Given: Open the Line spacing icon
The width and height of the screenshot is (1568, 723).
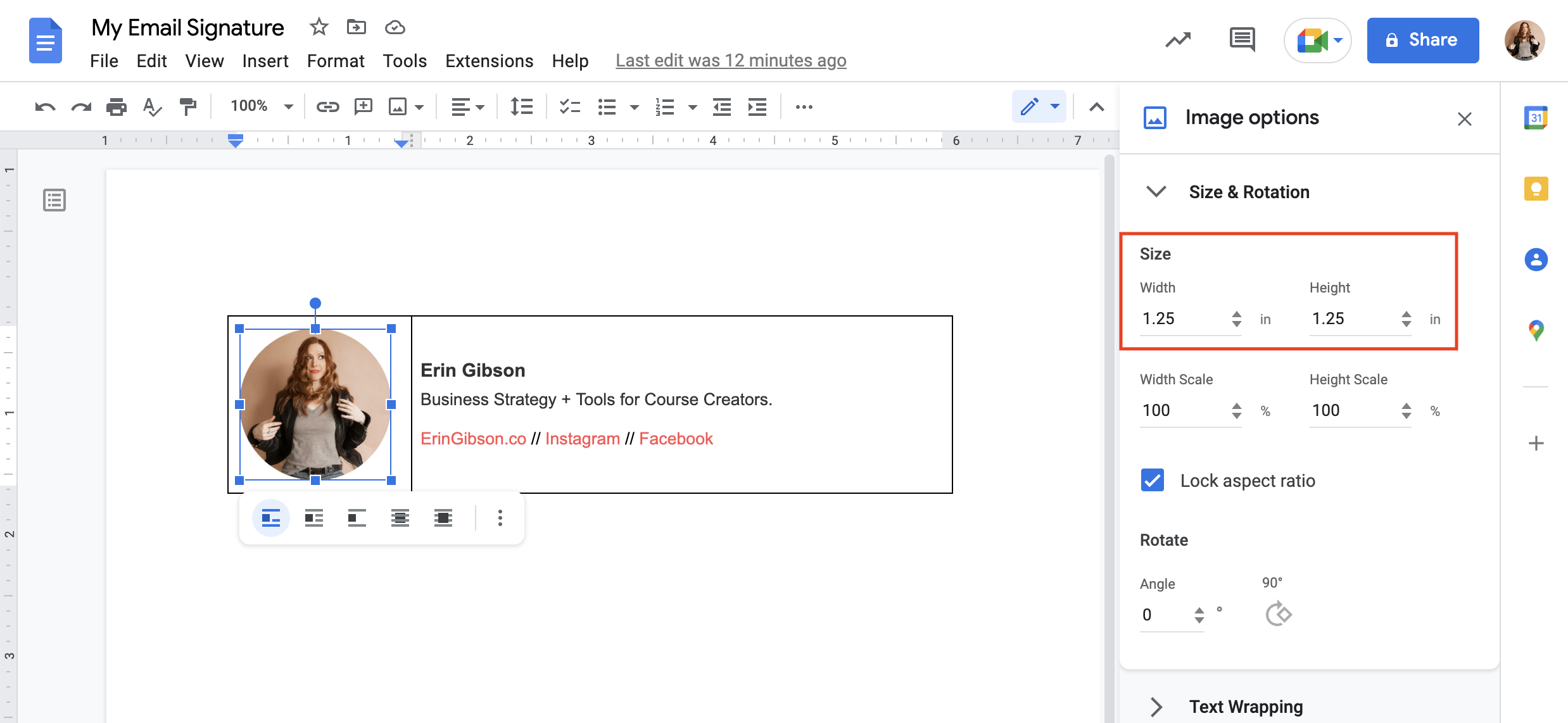Looking at the screenshot, I should (x=521, y=106).
